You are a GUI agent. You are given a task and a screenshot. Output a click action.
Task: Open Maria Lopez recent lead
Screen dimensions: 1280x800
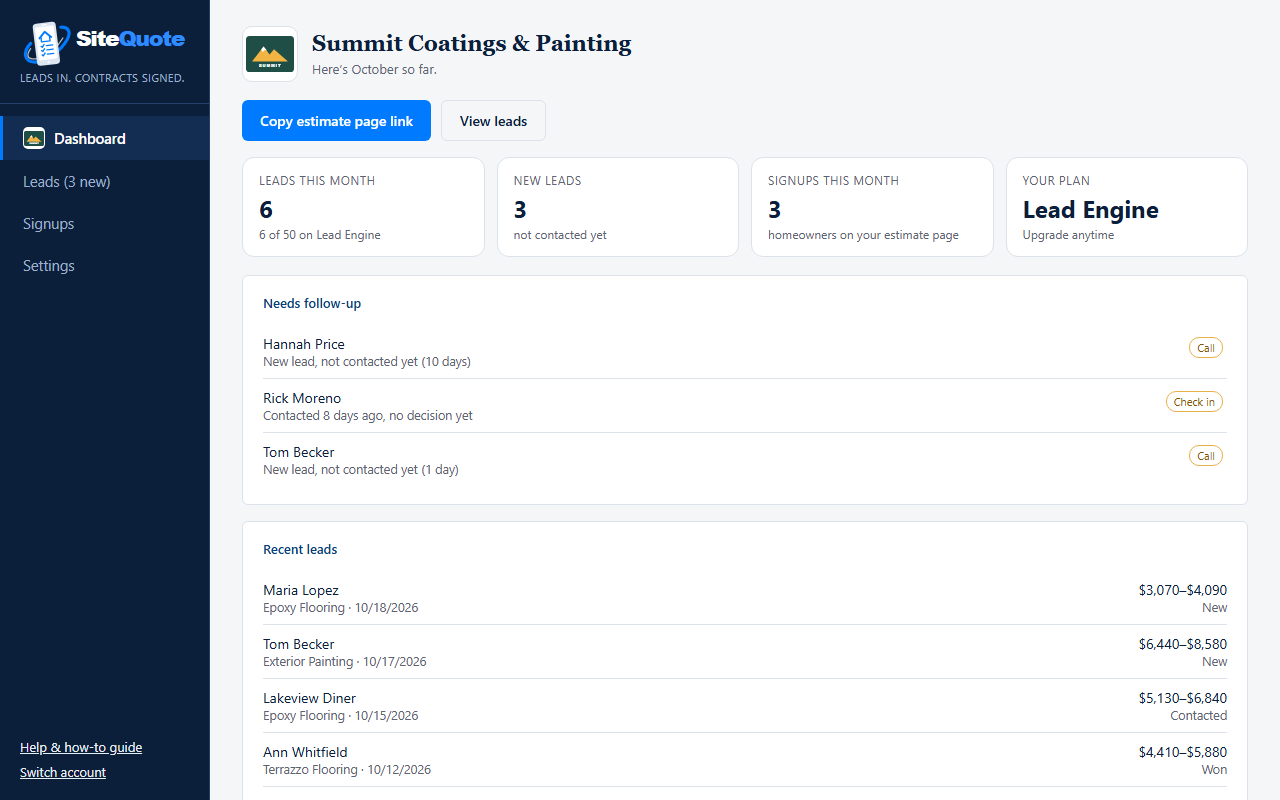(x=745, y=598)
